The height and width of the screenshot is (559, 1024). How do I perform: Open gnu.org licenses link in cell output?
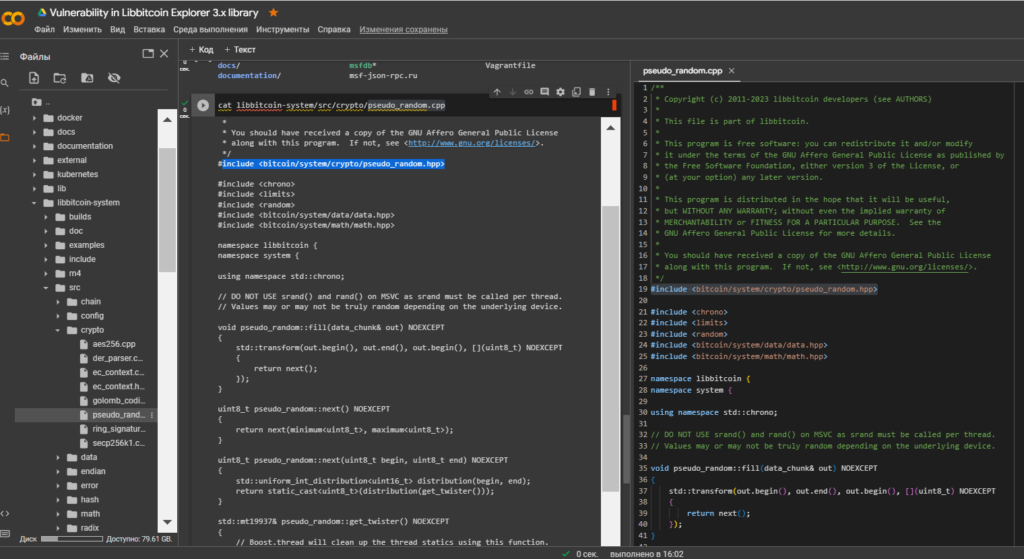(x=472, y=143)
